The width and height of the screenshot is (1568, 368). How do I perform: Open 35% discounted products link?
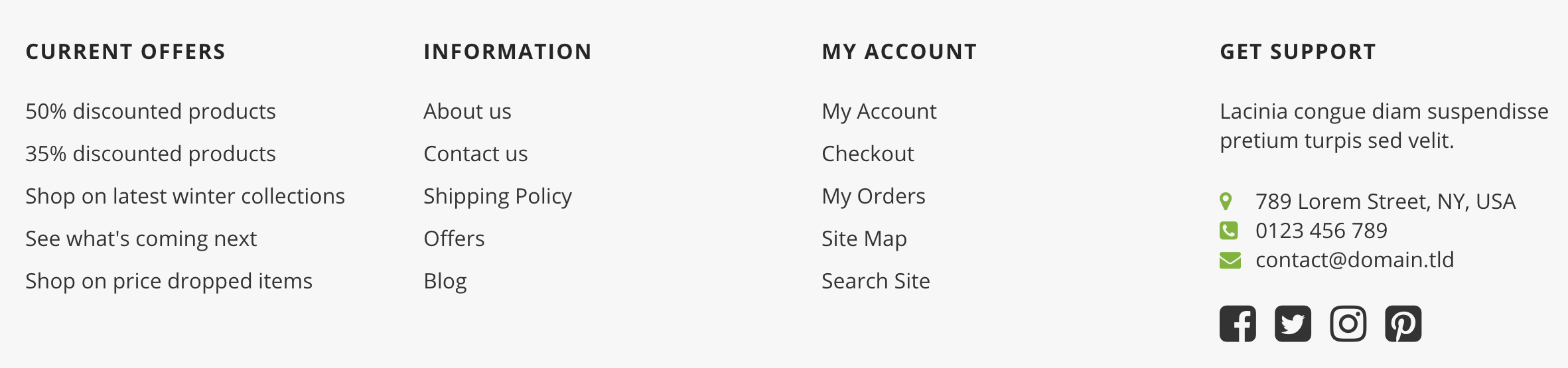151,154
